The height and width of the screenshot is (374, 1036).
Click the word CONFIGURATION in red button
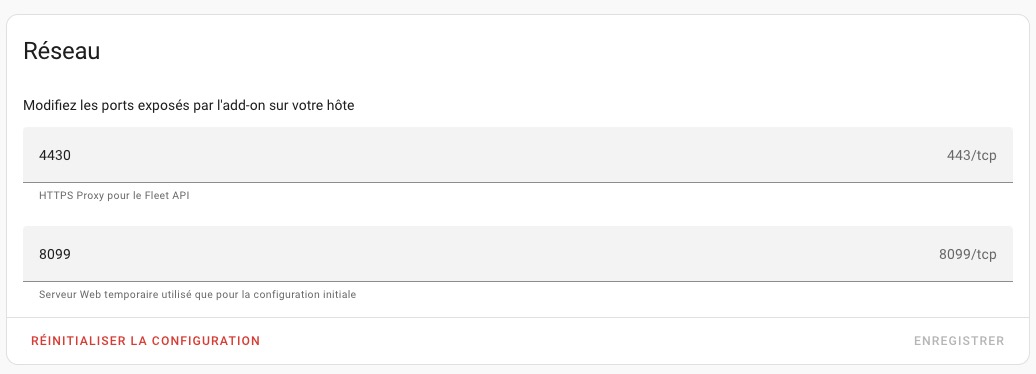point(205,341)
